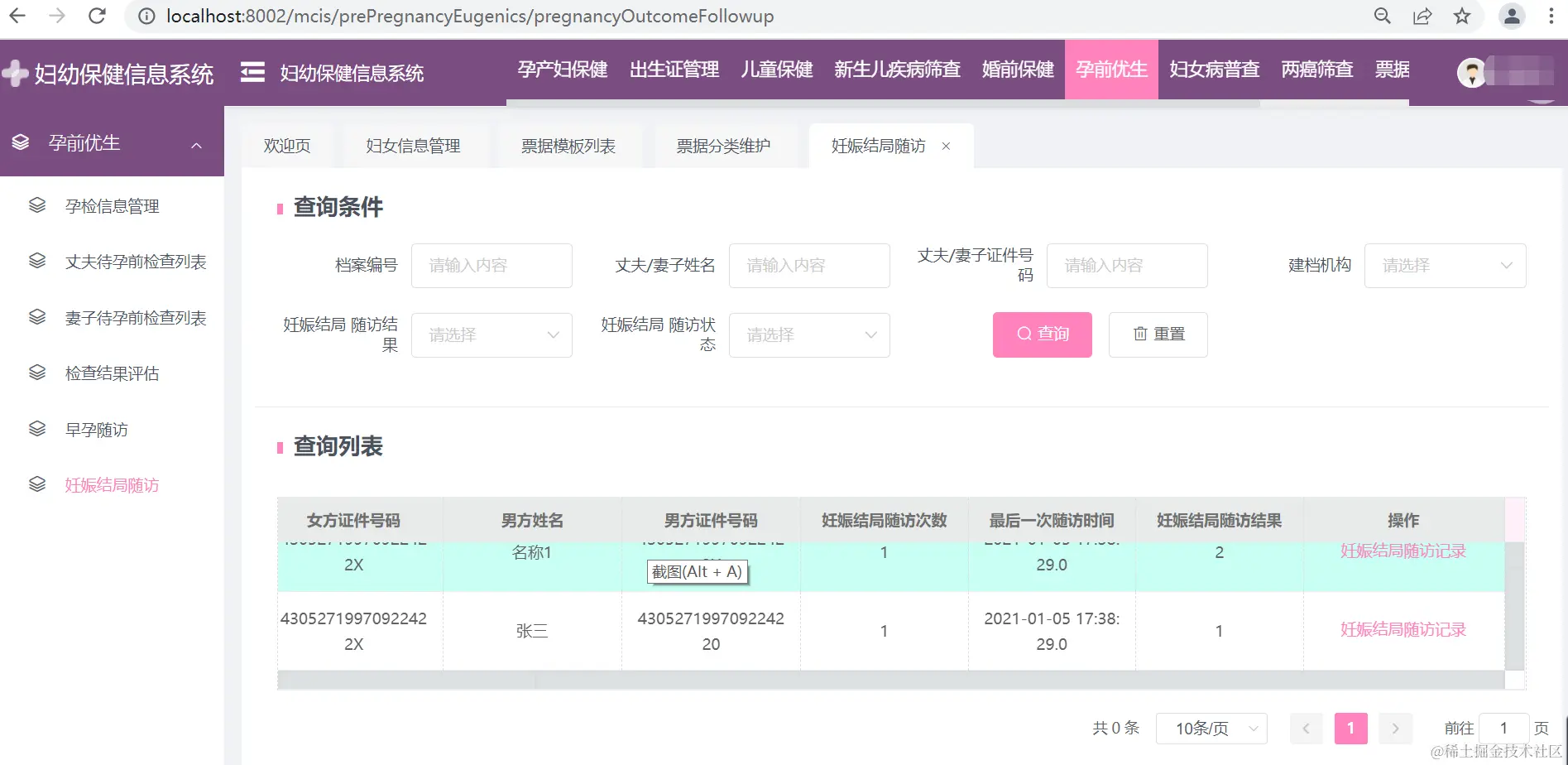Focus the 丈夫/妻子姓名 input field
The image size is (1568, 765).
click(809, 266)
